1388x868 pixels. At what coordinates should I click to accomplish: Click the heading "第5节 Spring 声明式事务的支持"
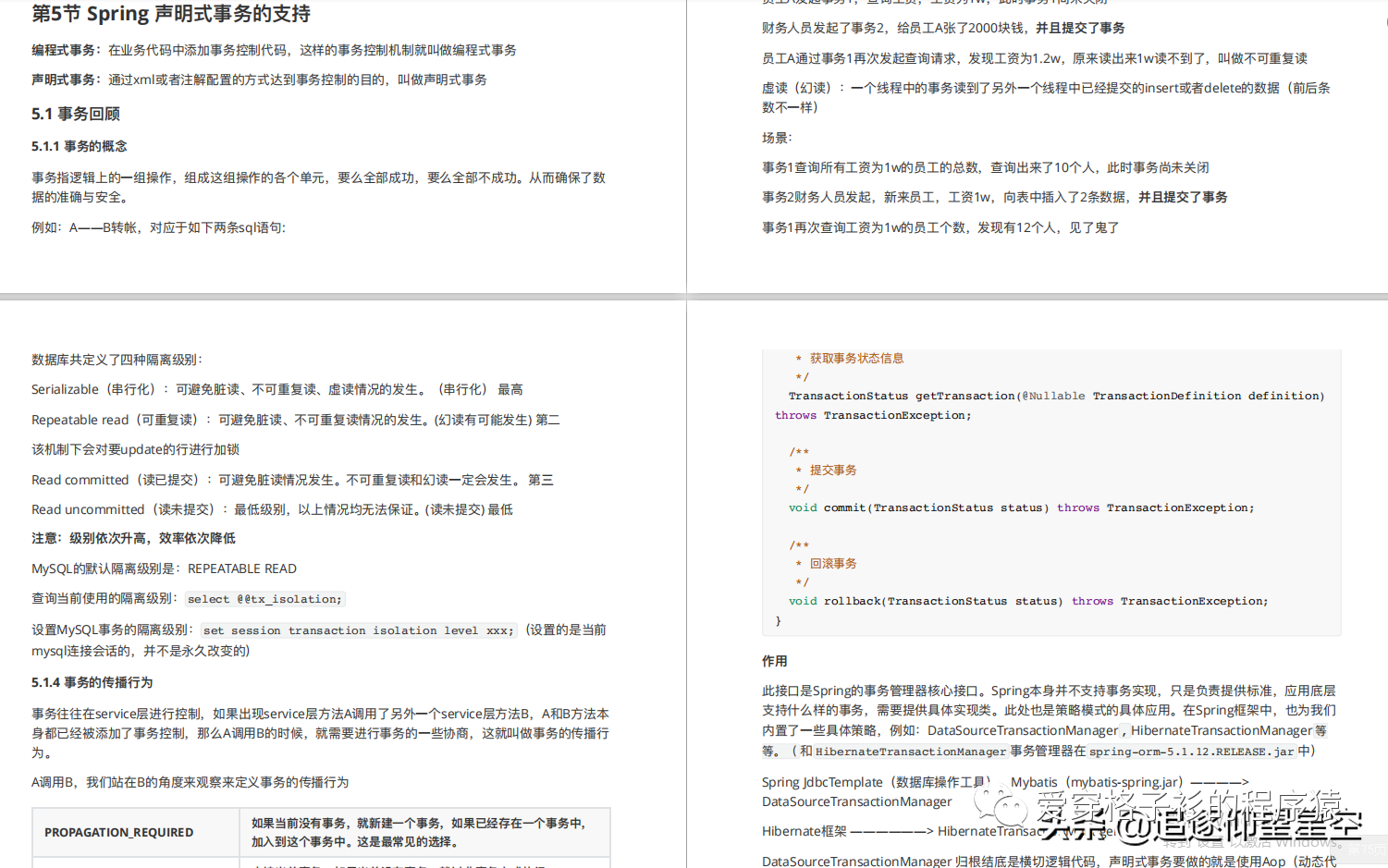171,14
